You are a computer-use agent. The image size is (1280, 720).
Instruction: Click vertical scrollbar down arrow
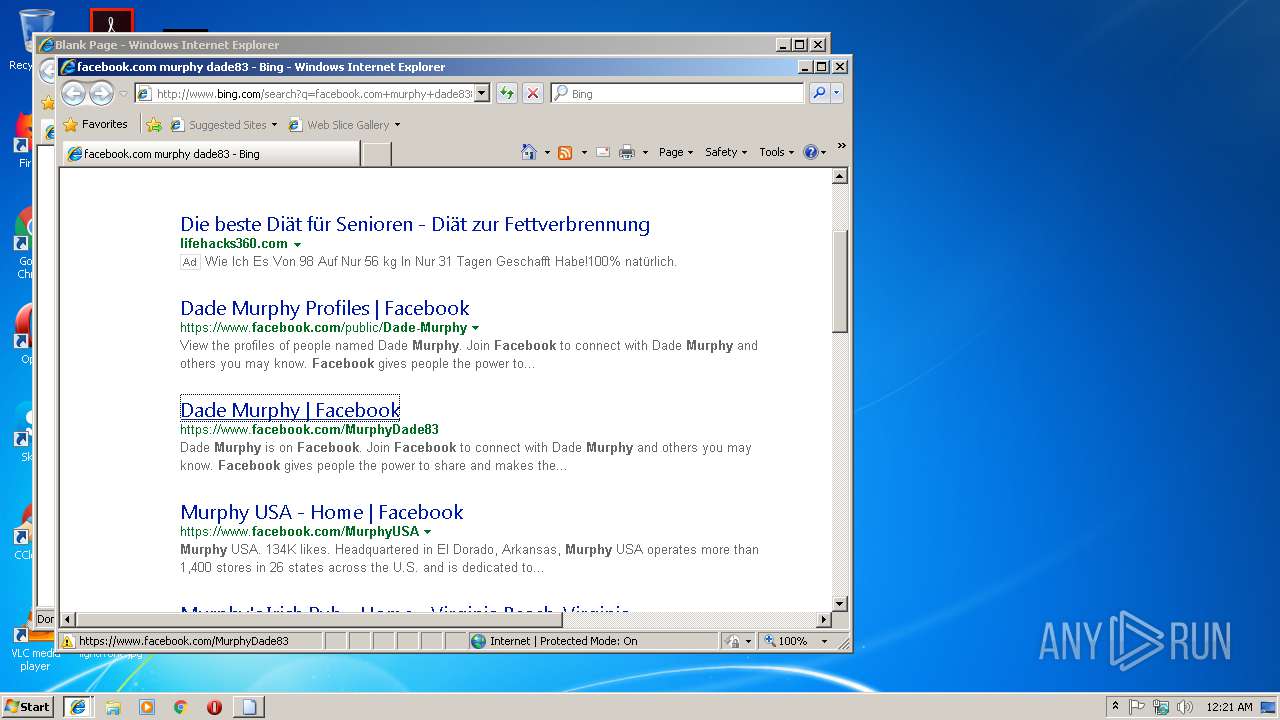click(x=840, y=603)
